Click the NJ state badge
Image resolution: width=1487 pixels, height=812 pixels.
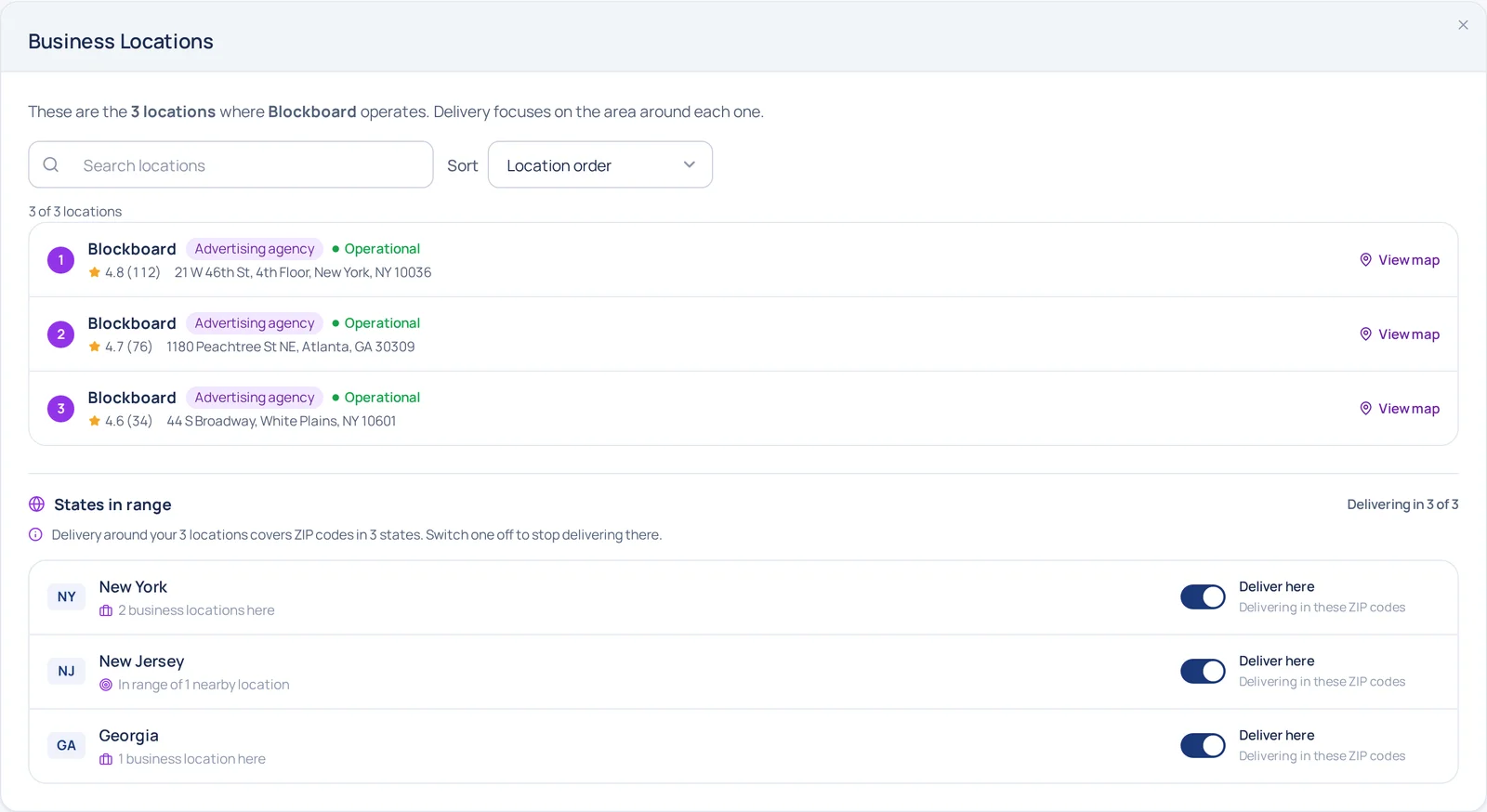tap(67, 671)
